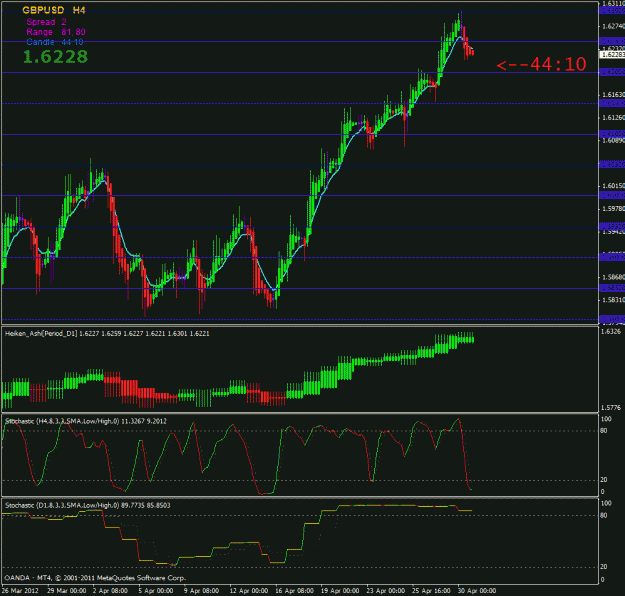Click the 80 level on Stochastic D1 scale
Viewport: 625px width, 596px height.
[x=604, y=515]
